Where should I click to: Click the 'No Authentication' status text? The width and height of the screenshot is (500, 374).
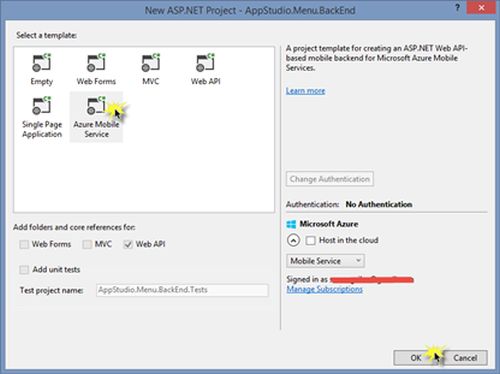(379, 204)
